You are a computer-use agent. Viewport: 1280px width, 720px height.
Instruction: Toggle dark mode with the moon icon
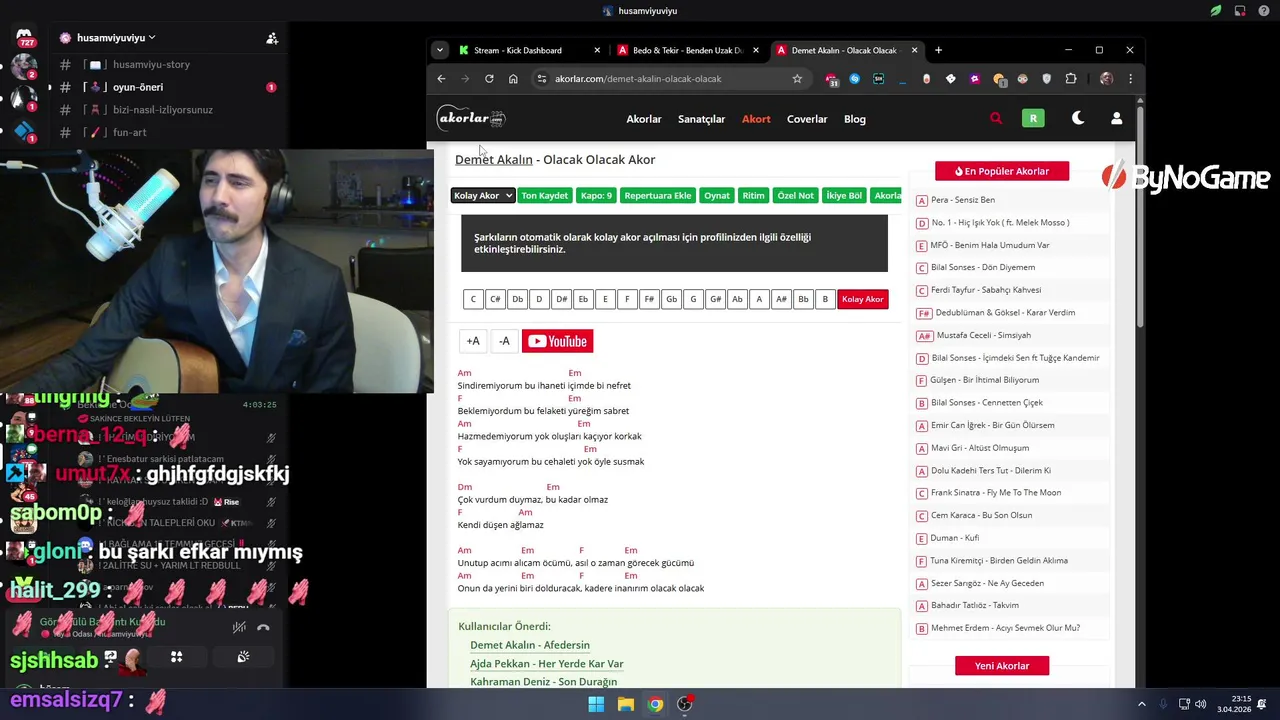(1078, 118)
